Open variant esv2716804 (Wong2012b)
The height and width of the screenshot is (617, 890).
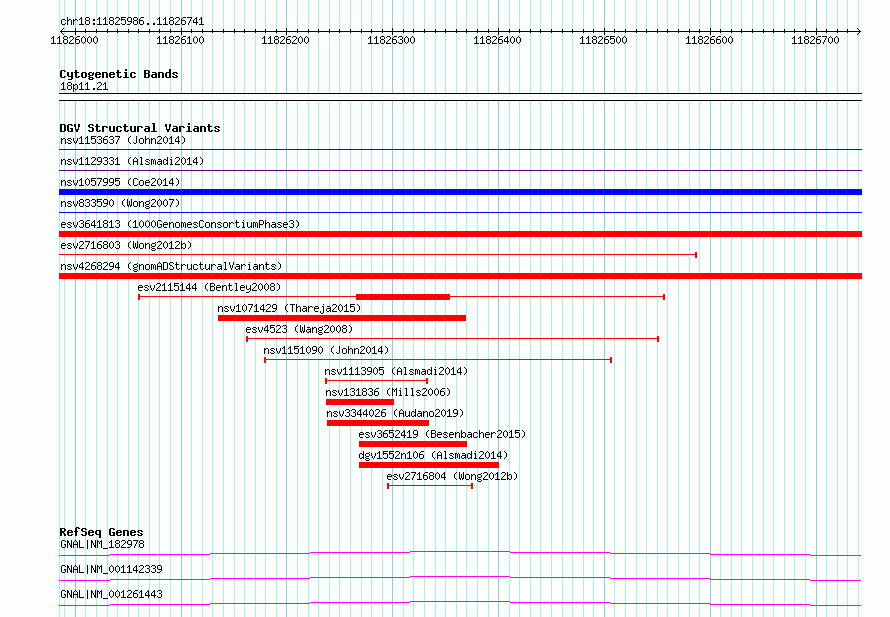[452, 476]
